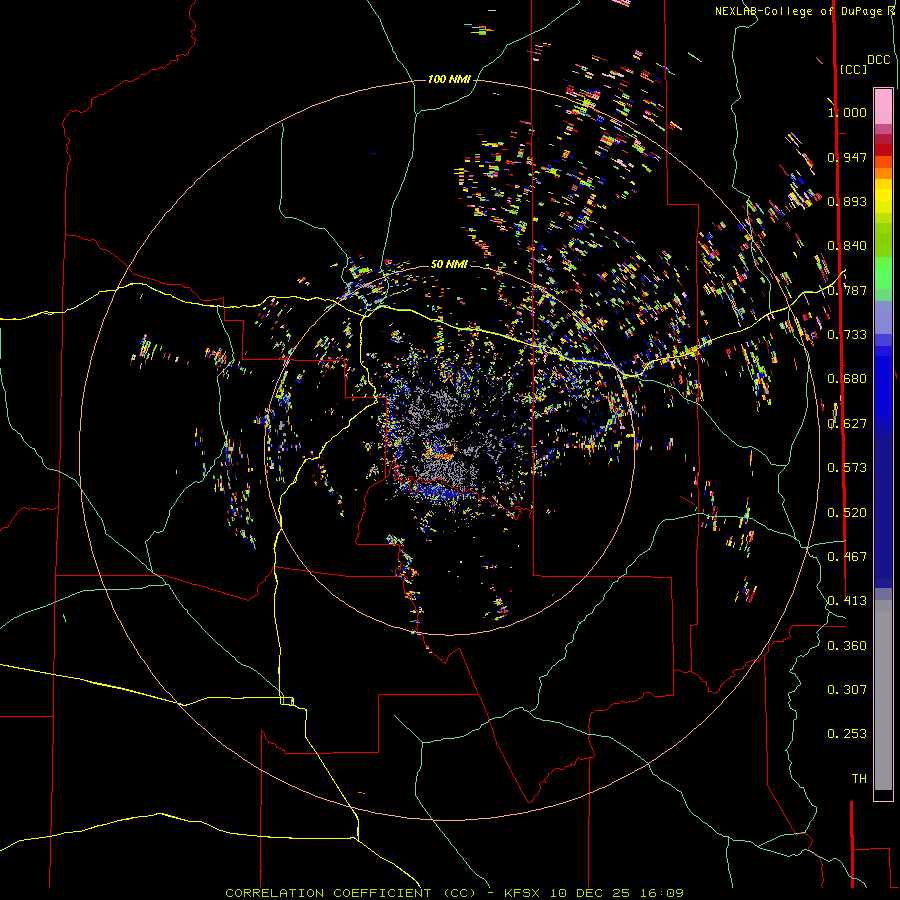Select the 0.573 legend value
The width and height of the screenshot is (900, 900).
click(x=847, y=468)
